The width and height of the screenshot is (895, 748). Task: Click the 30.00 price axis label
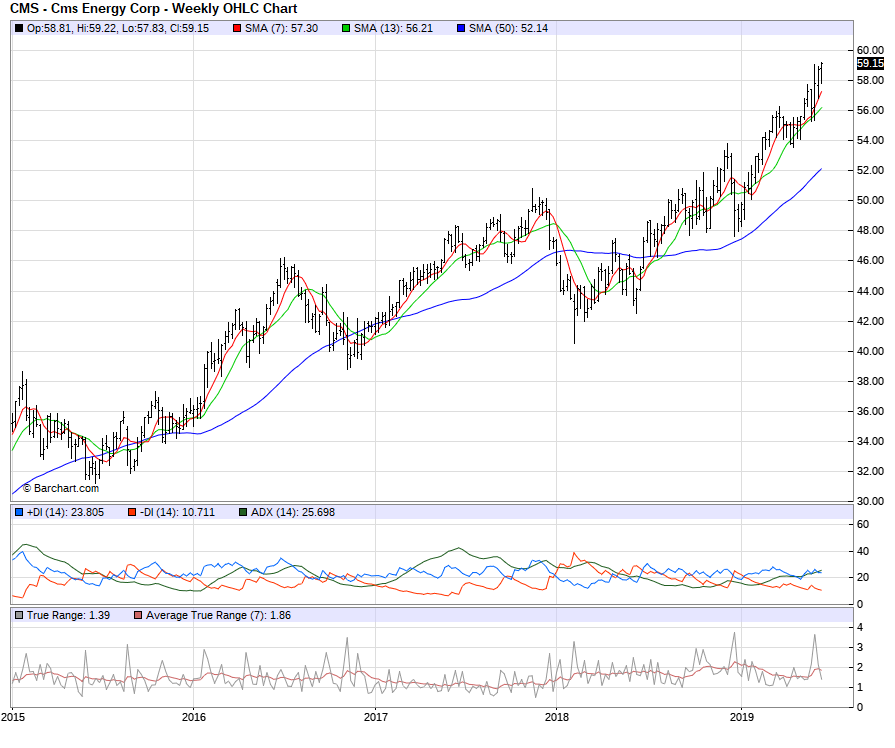pos(870,501)
